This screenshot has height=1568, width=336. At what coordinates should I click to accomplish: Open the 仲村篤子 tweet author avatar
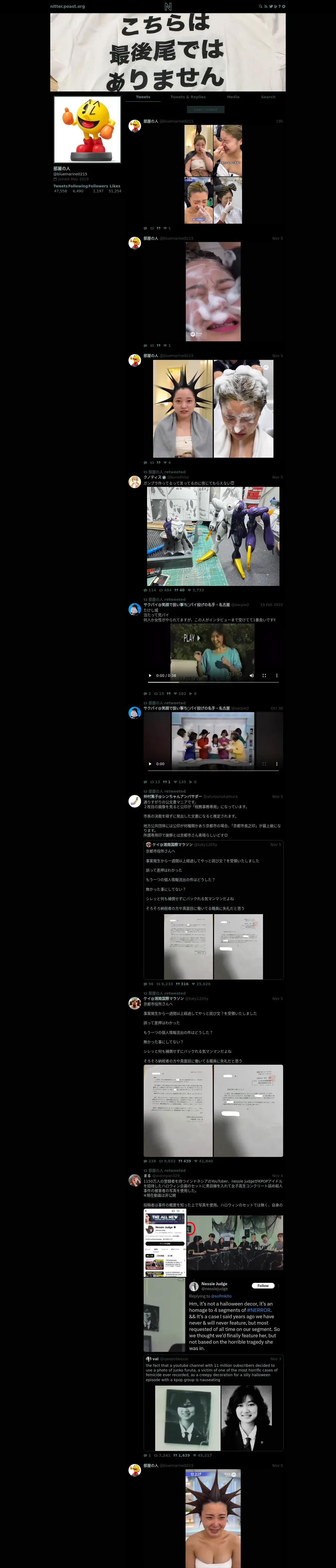click(x=135, y=801)
